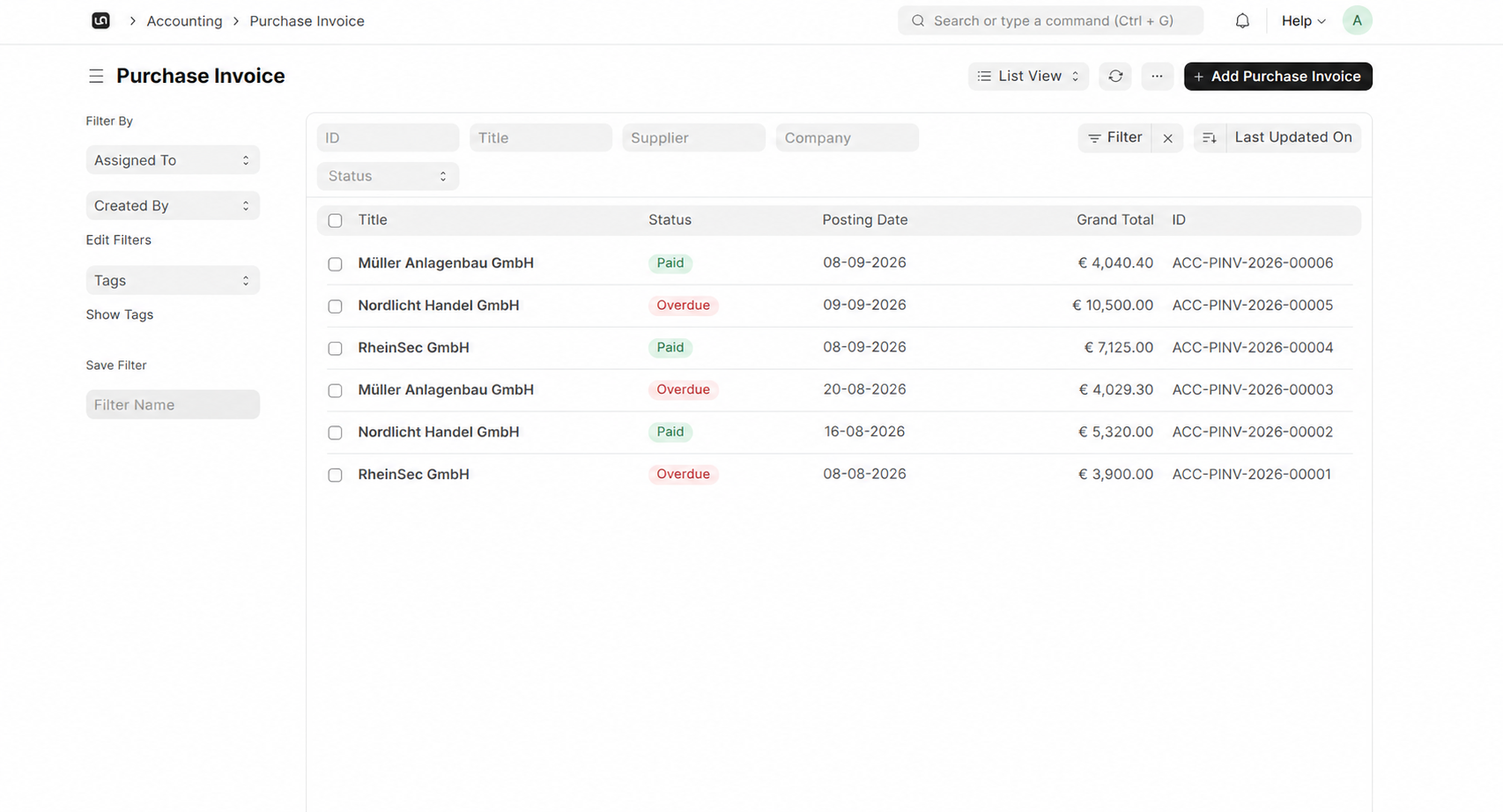Change sort field Last Updated On
Viewport: 1503px width, 812px height.
tap(1292, 137)
